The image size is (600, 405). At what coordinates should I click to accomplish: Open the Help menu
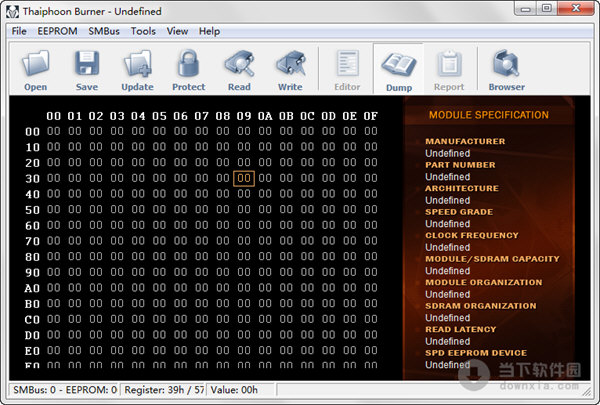209,31
